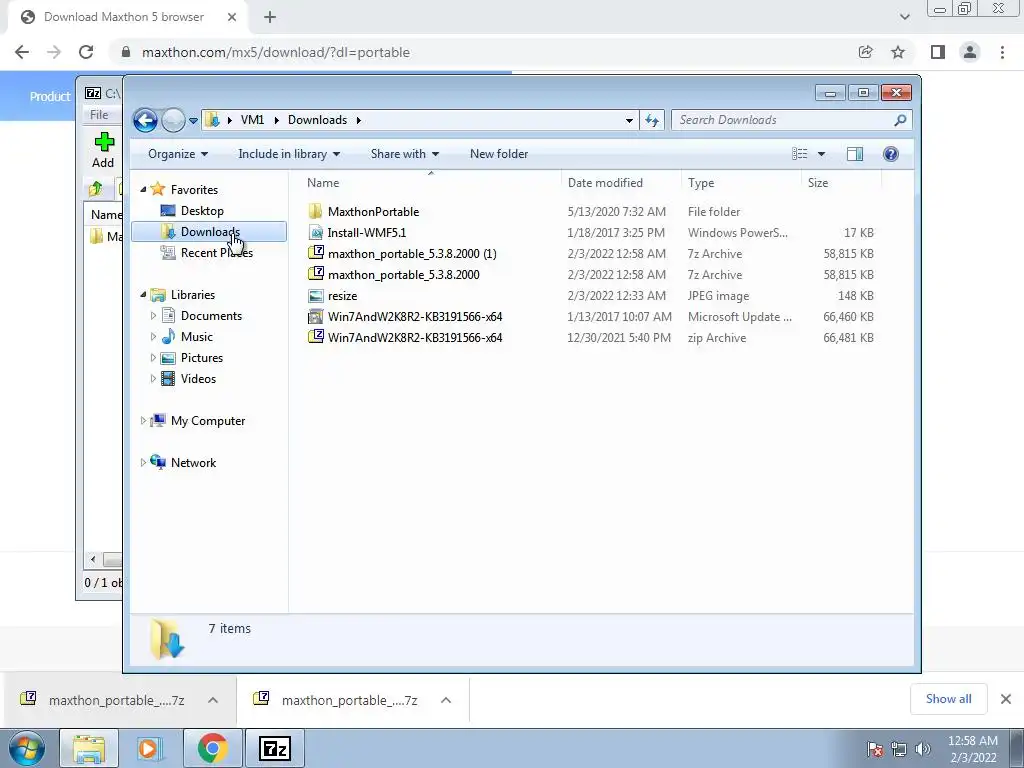Open the Chrome profile avatar
This screenshot has width=1024, height=768.
point(970,52)
